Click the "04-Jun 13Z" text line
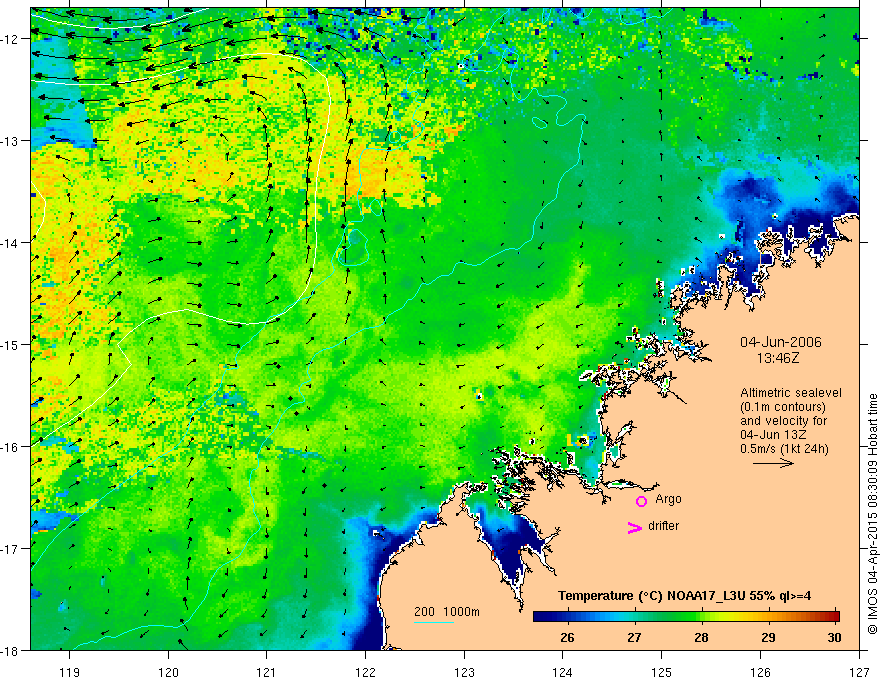Screen dimensions: 880x680 click(x=774, y=435)
